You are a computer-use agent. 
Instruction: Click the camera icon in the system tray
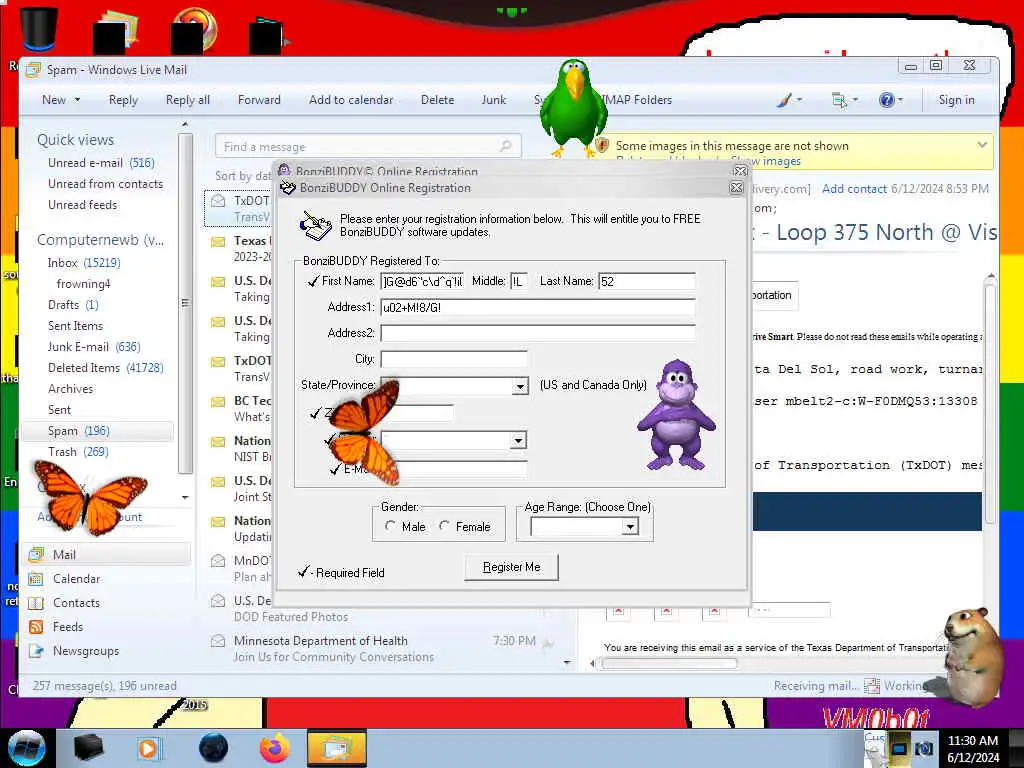(923, 748)
